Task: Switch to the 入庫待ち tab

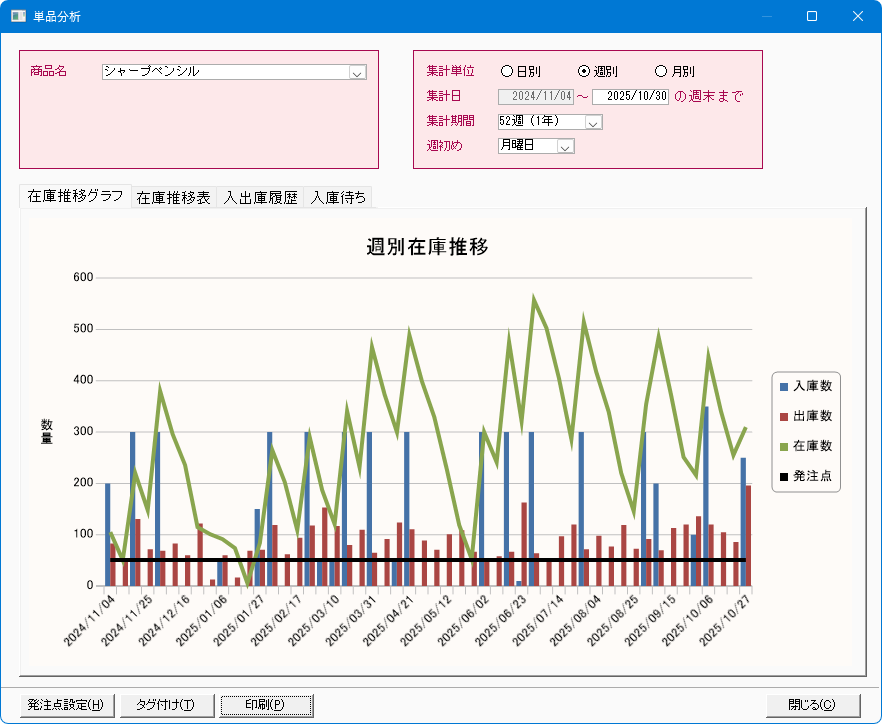Action: point(339,198)
